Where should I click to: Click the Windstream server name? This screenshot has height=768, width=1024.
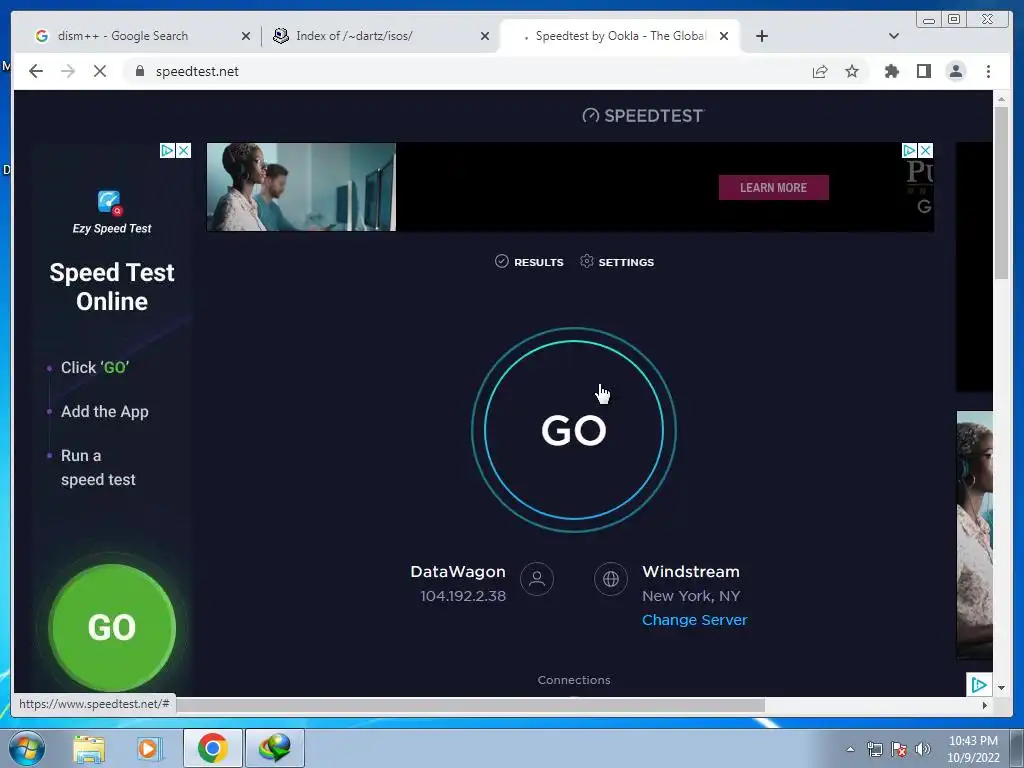tap(691, 571)
